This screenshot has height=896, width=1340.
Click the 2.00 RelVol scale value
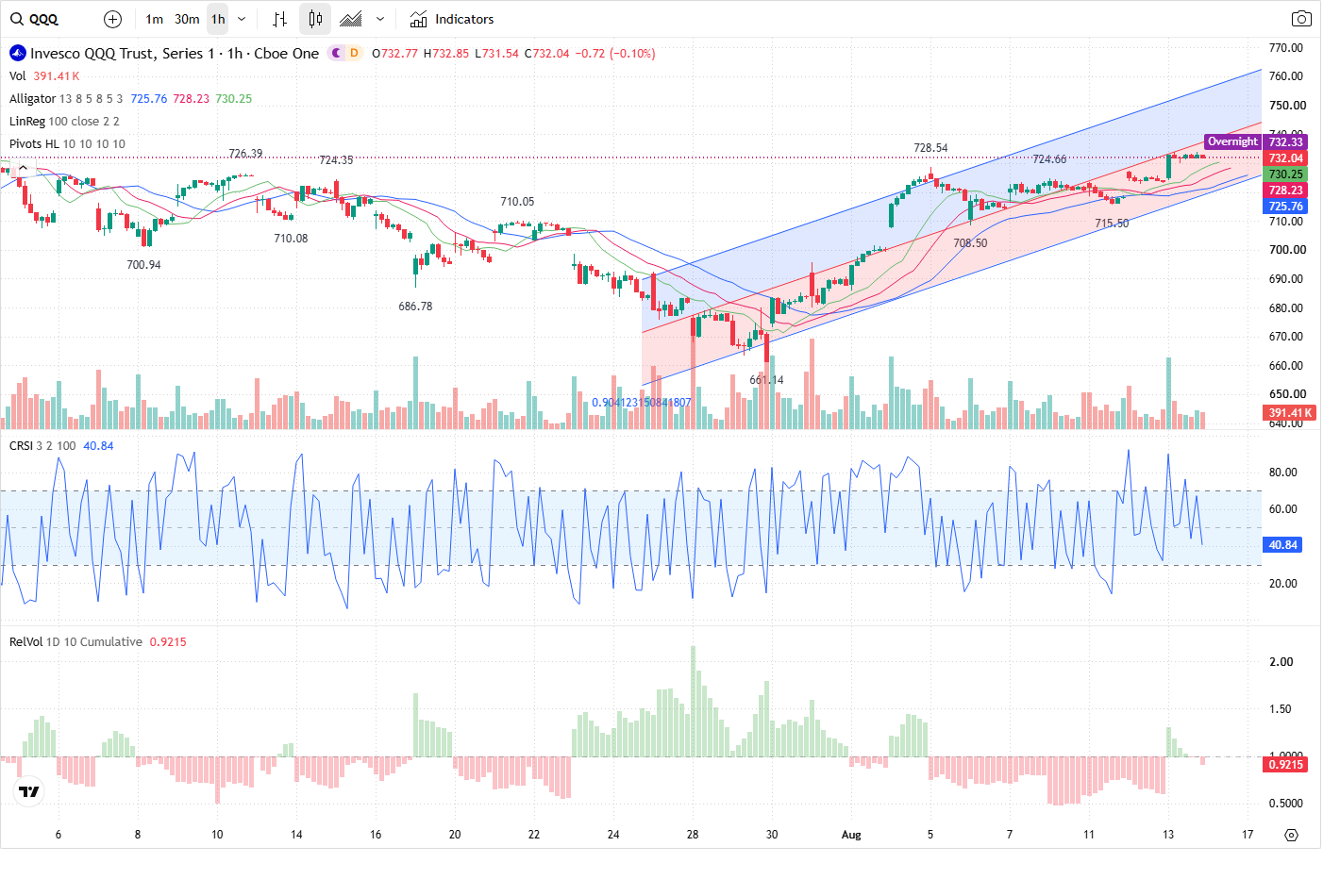(x=1281, y=662)
